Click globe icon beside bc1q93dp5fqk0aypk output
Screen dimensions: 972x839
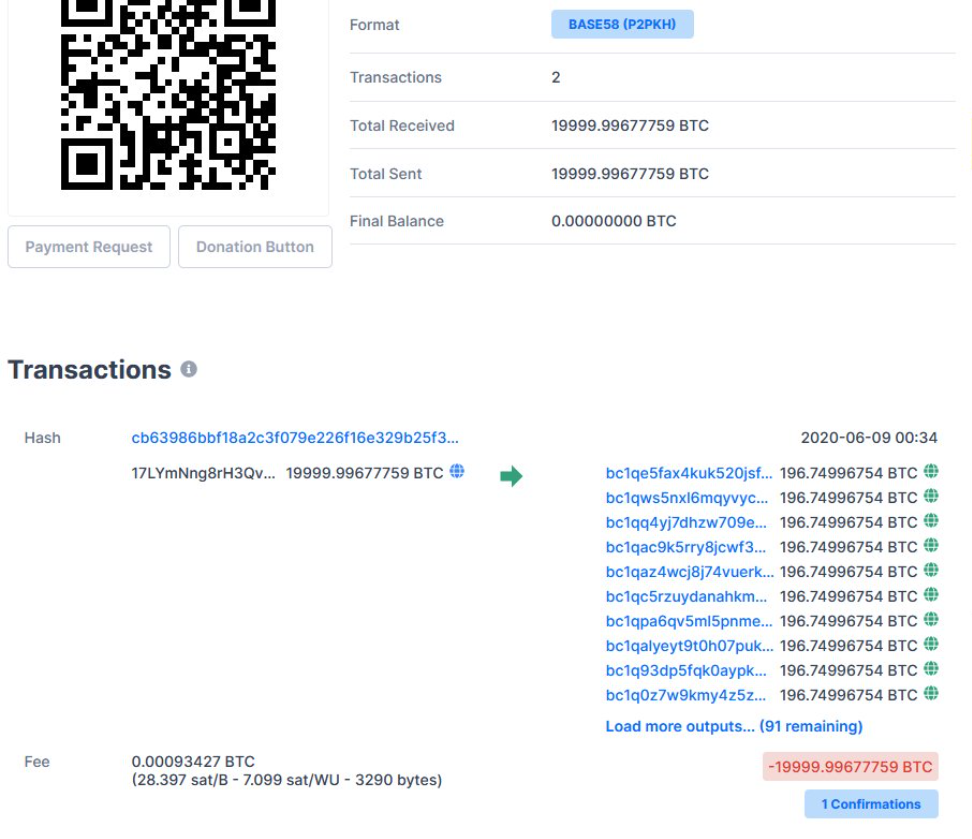pos(931,670)
